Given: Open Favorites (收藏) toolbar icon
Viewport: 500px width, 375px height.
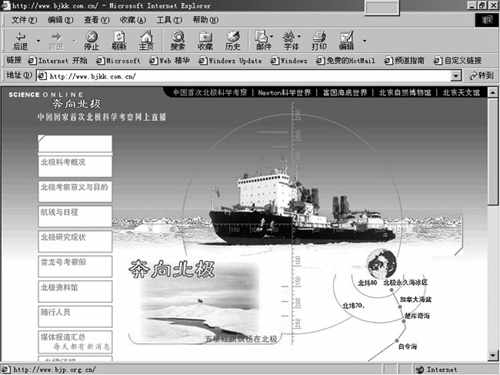Looking at the screenshot, I should [205, 41].
